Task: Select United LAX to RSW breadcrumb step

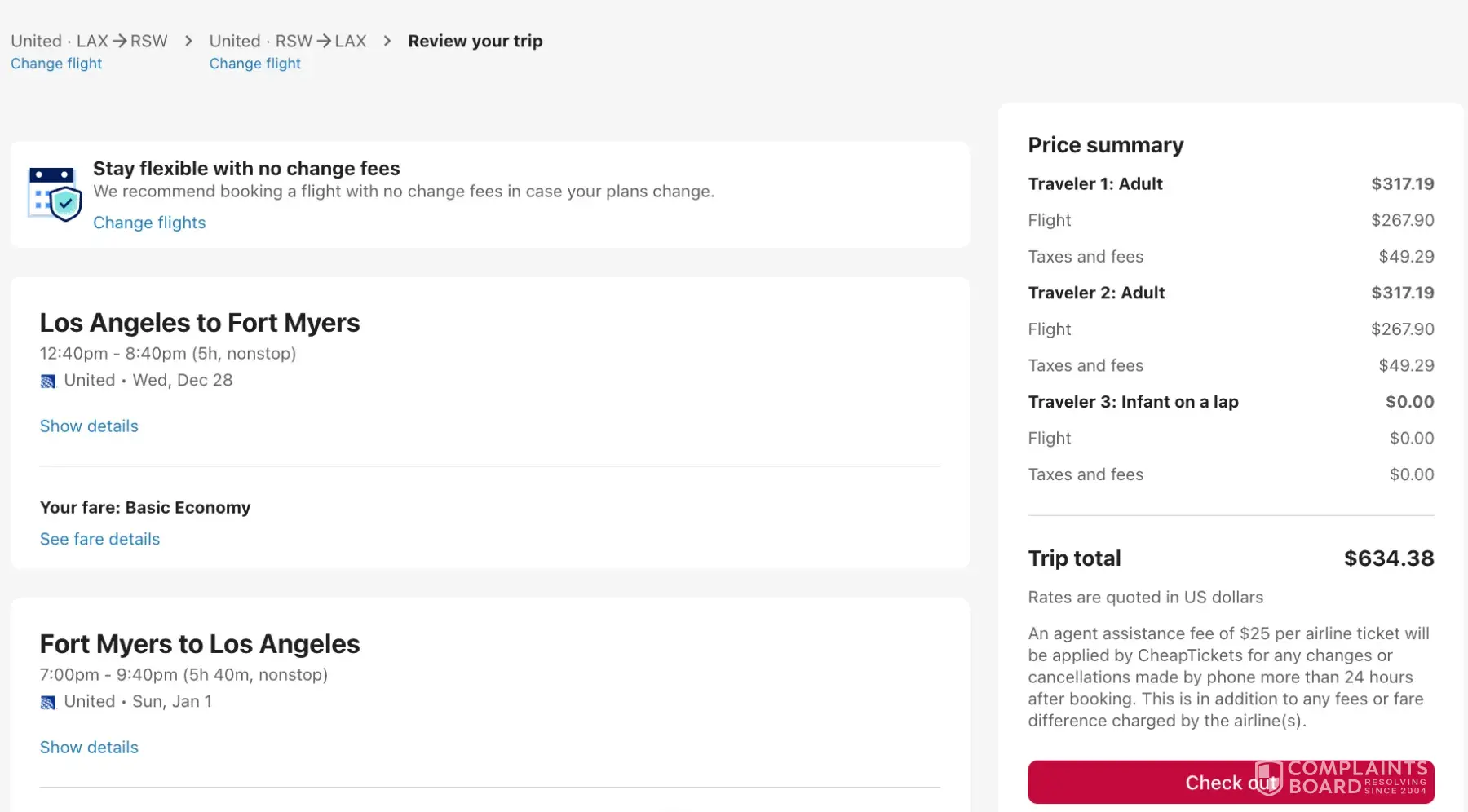Action: tap(89, 41)
